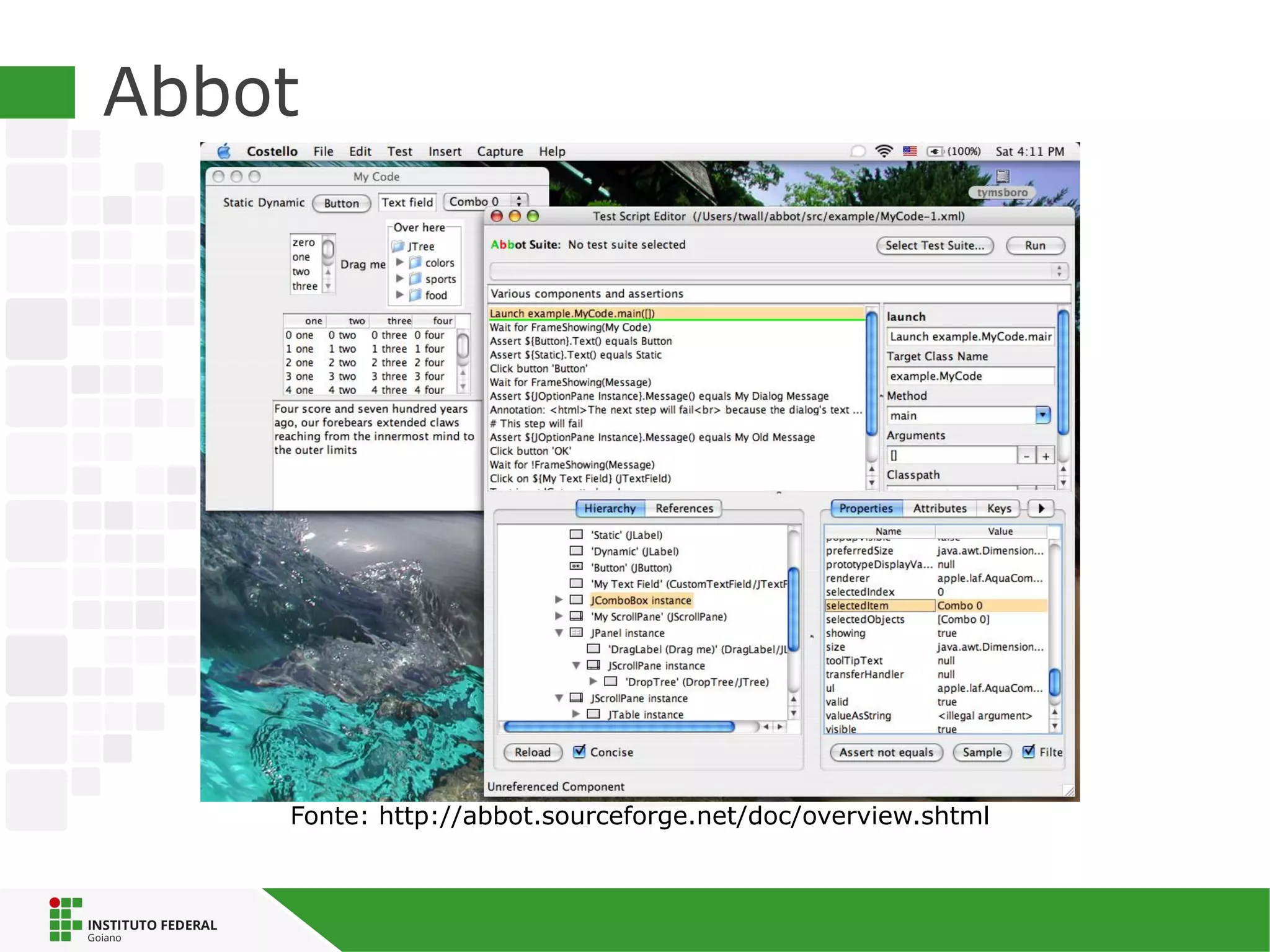
Task: Click the minus button beside Arguments
Action: 1027,456
